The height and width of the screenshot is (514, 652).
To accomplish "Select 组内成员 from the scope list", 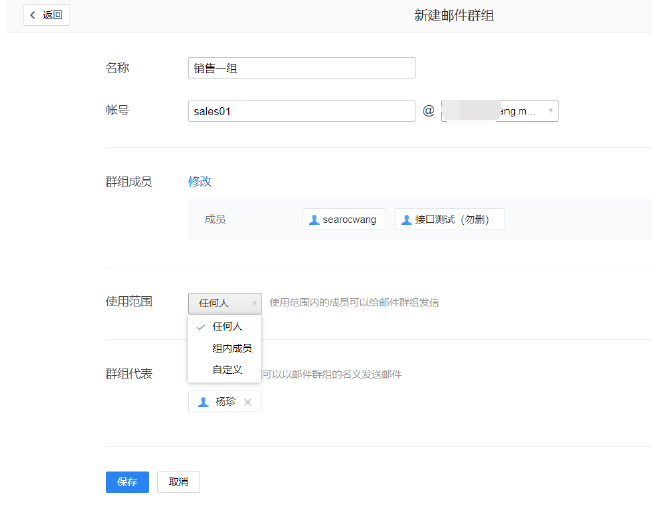I will pyautogui.click(x=231, y=348).
